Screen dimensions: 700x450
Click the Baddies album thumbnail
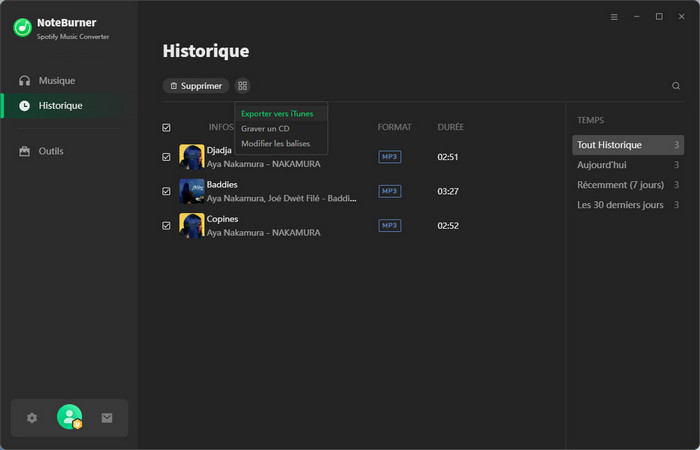tap(192, 191)
